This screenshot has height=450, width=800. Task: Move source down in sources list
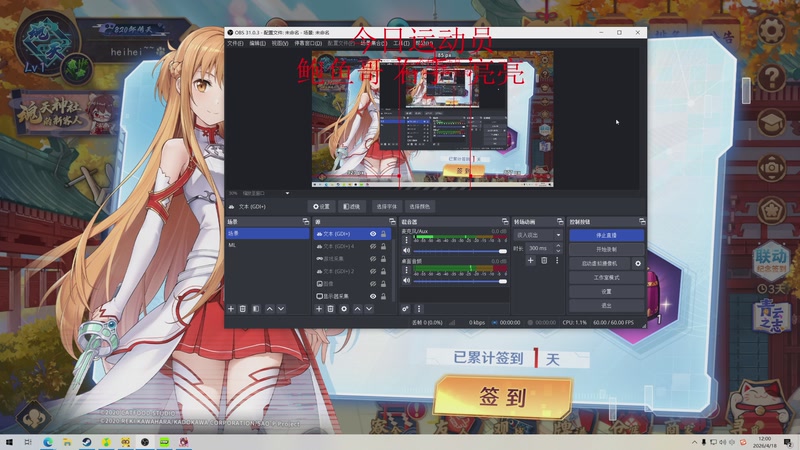pyautogui.click(x=369, y=309)
